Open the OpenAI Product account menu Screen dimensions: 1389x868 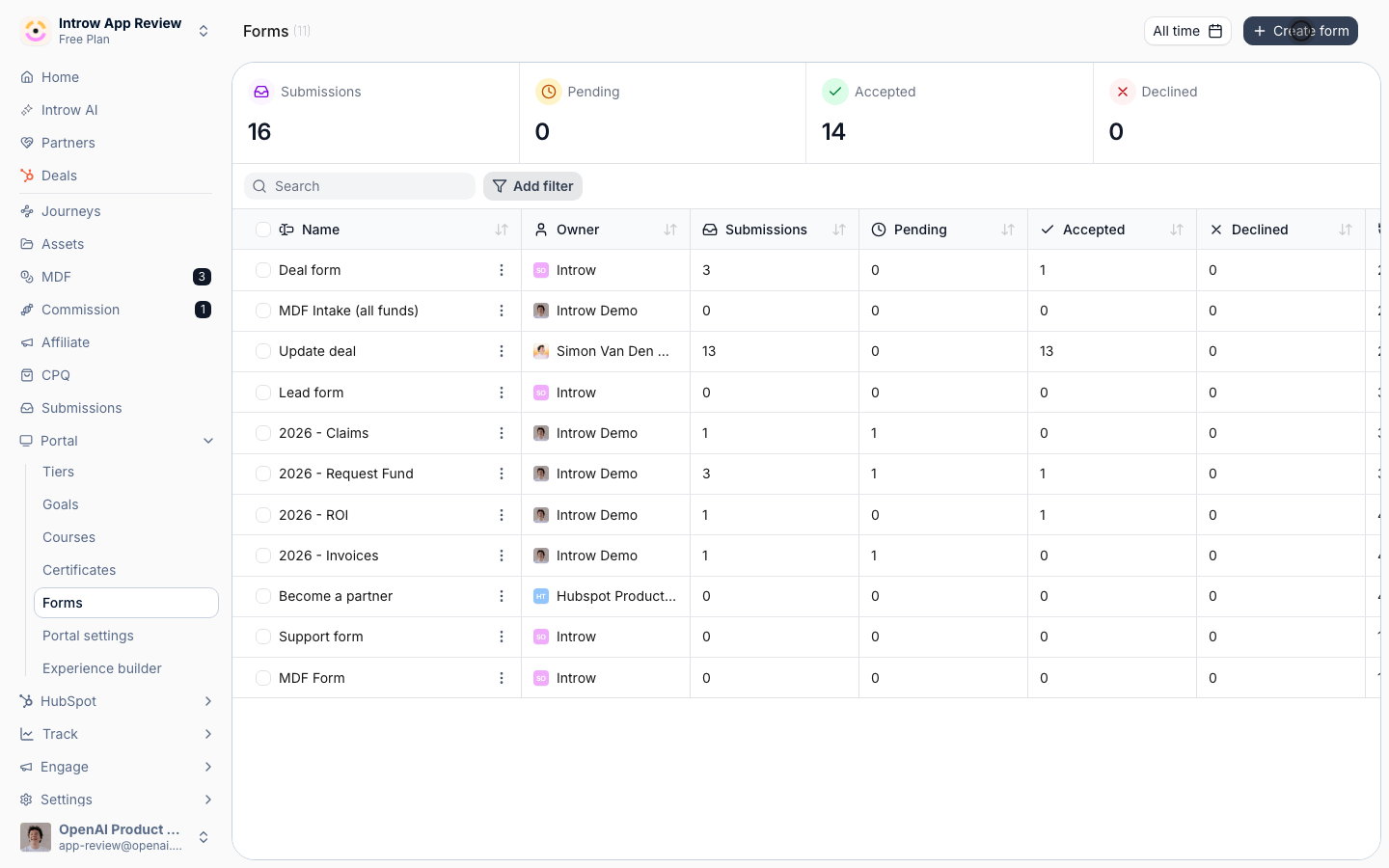[116, 837]
